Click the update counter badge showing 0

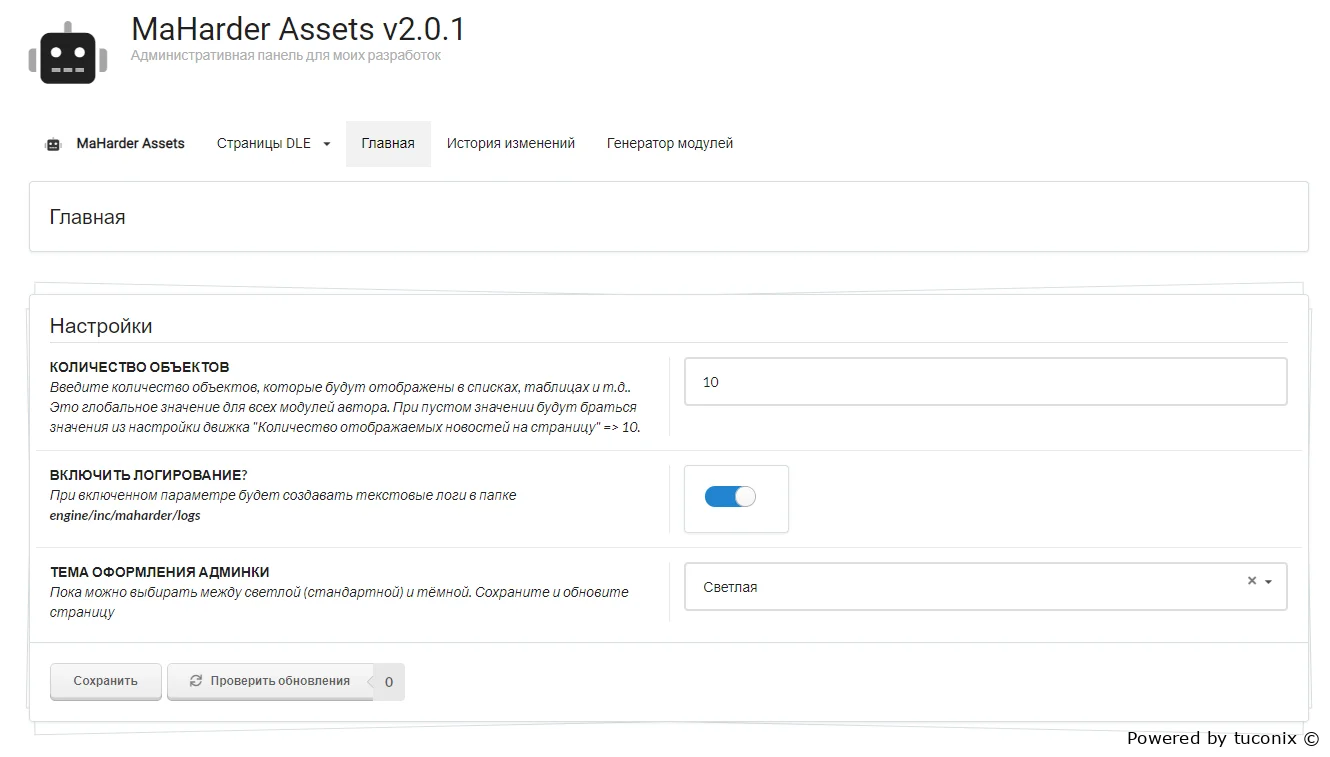point(389,682)
